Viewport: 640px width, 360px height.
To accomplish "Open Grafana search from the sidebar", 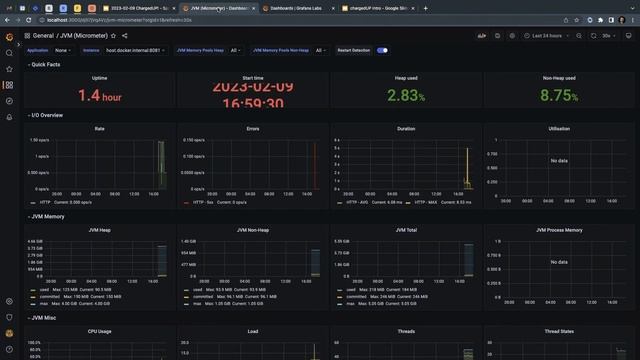I will point(9,53).
